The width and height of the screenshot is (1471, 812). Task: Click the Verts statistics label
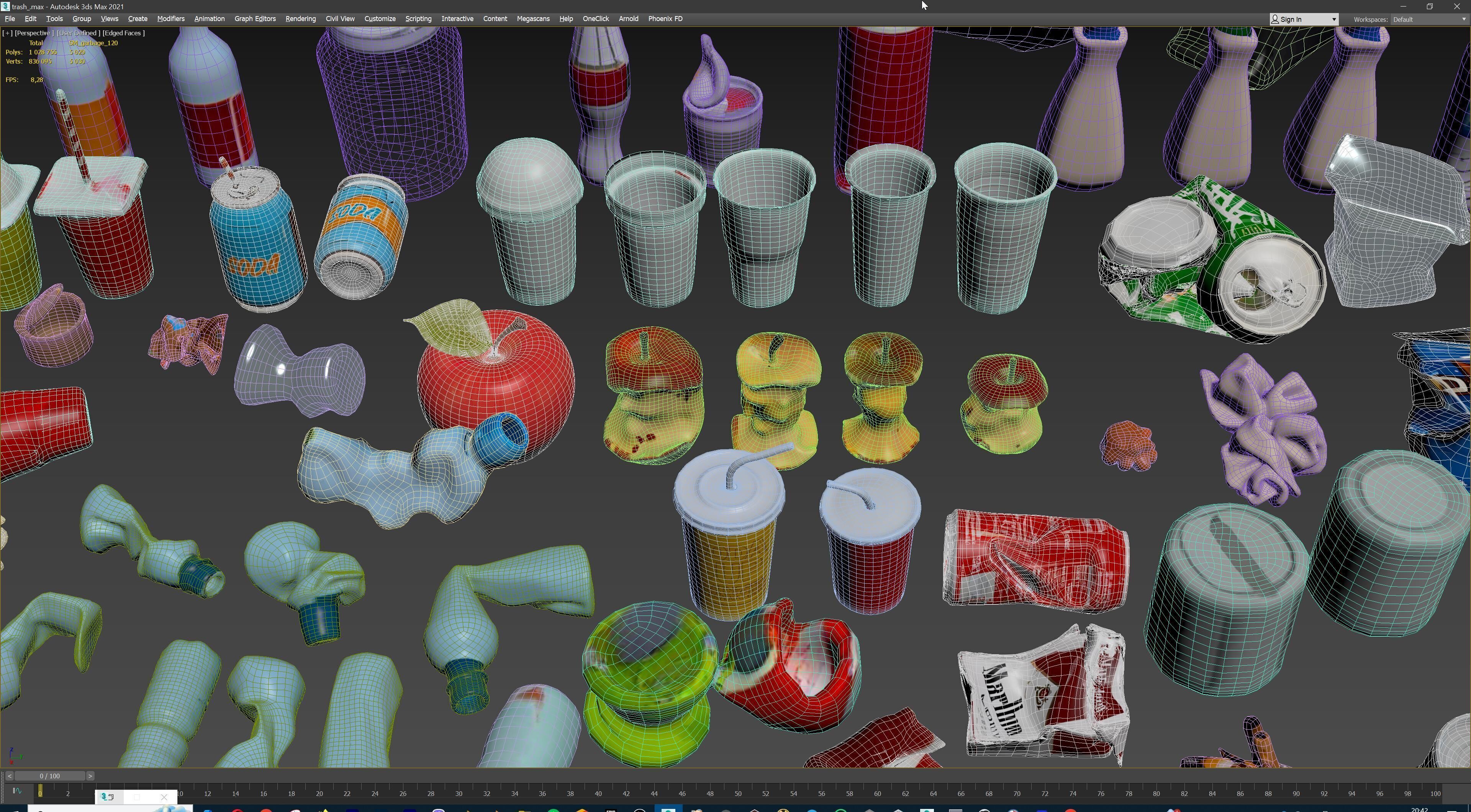click(x=14, y=61)
